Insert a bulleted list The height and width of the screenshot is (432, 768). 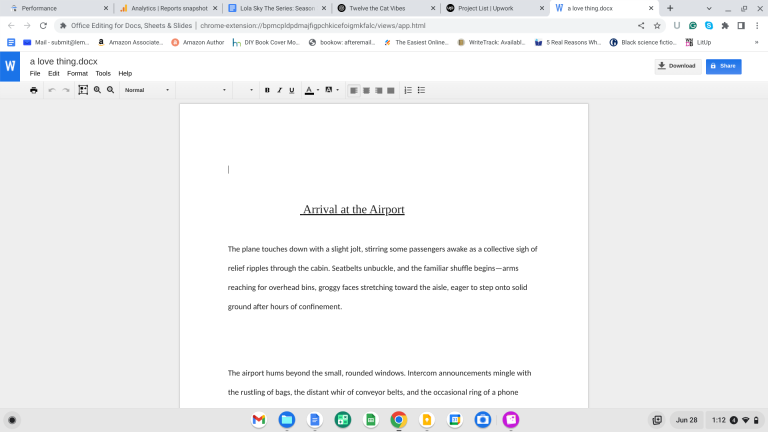tap(421, 90)
